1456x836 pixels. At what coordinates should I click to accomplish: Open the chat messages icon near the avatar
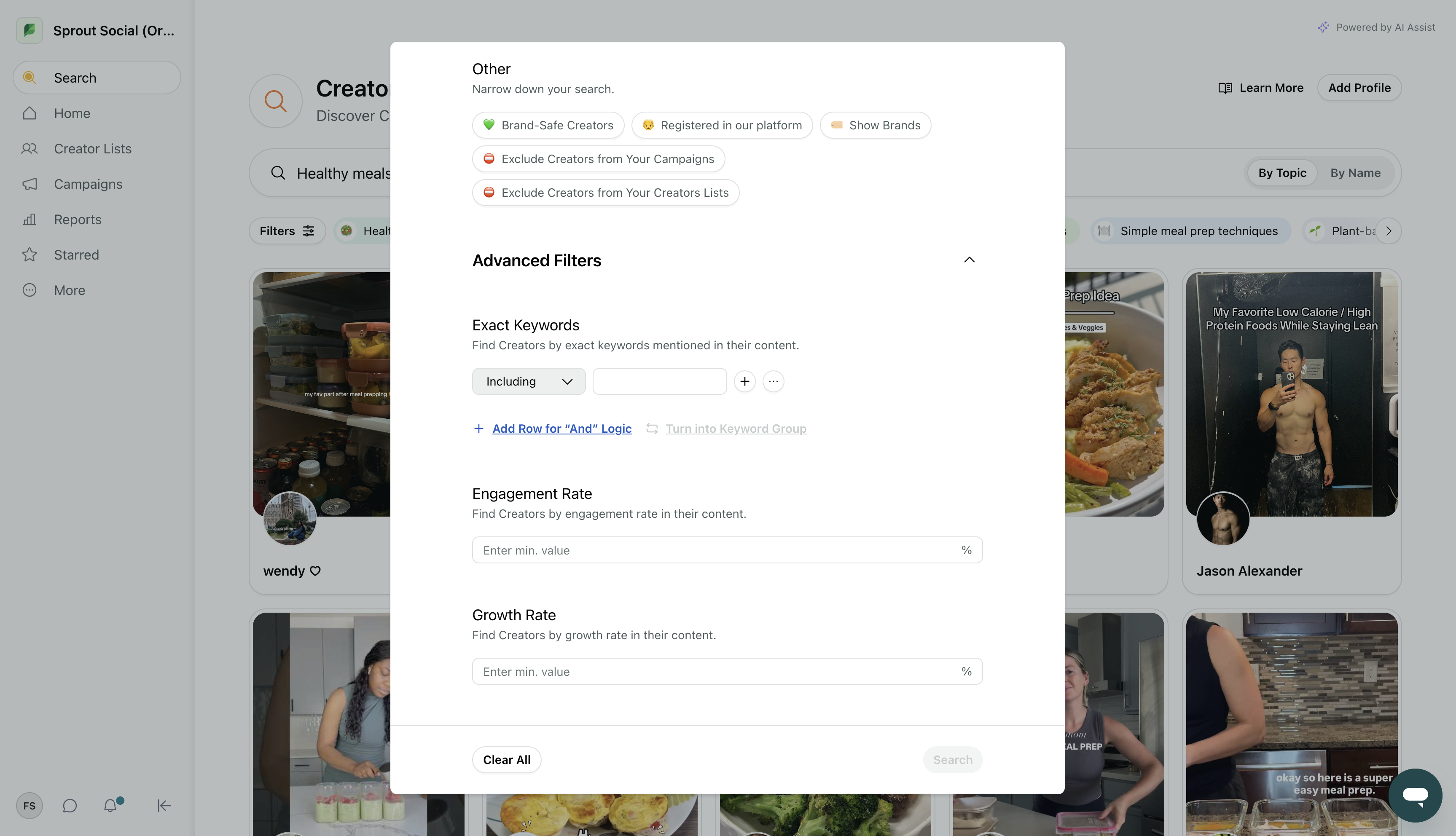tap(70, 806)
